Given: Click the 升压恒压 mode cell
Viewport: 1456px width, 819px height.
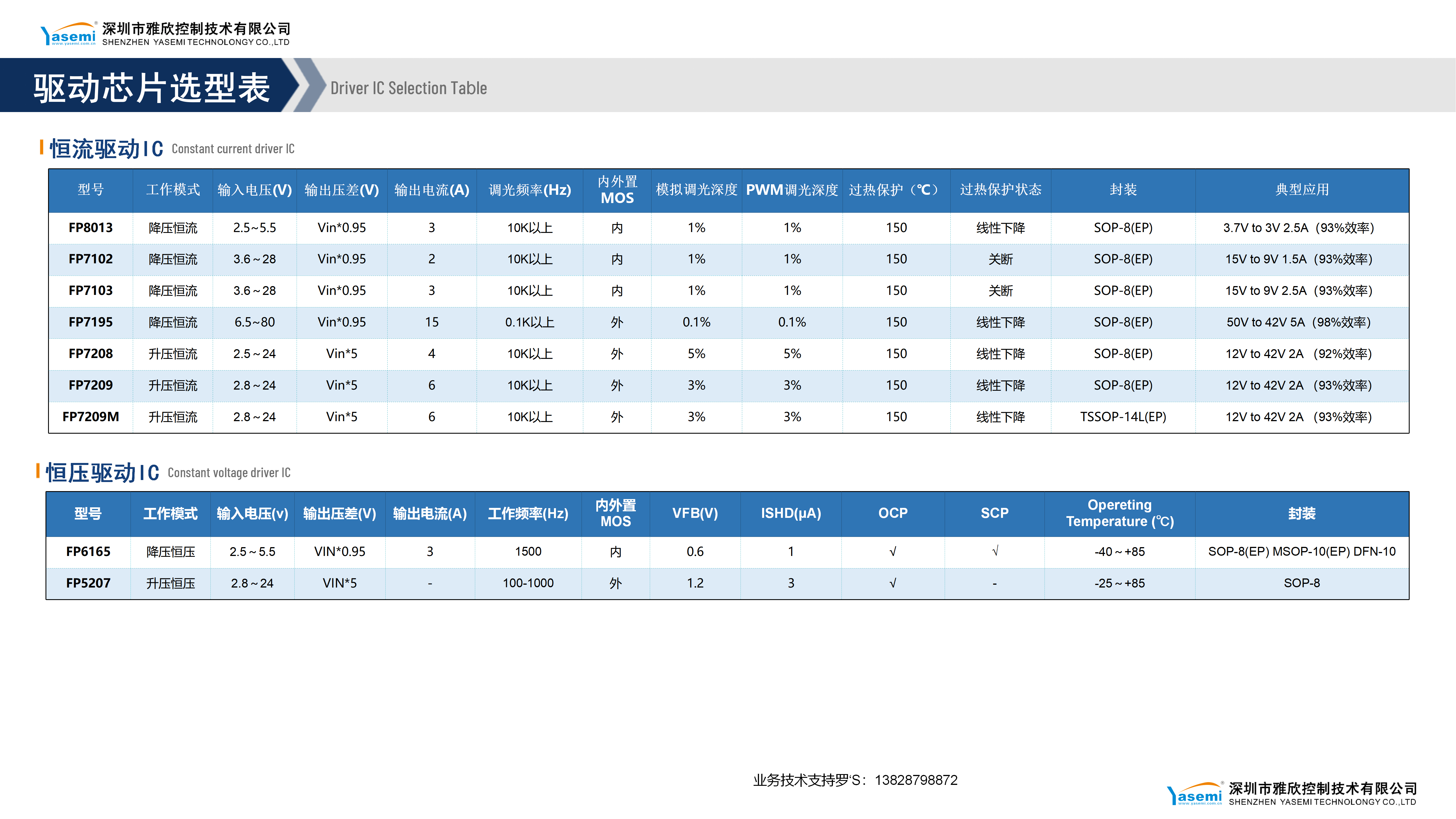Looking at the screenshot, I should 171,583.
